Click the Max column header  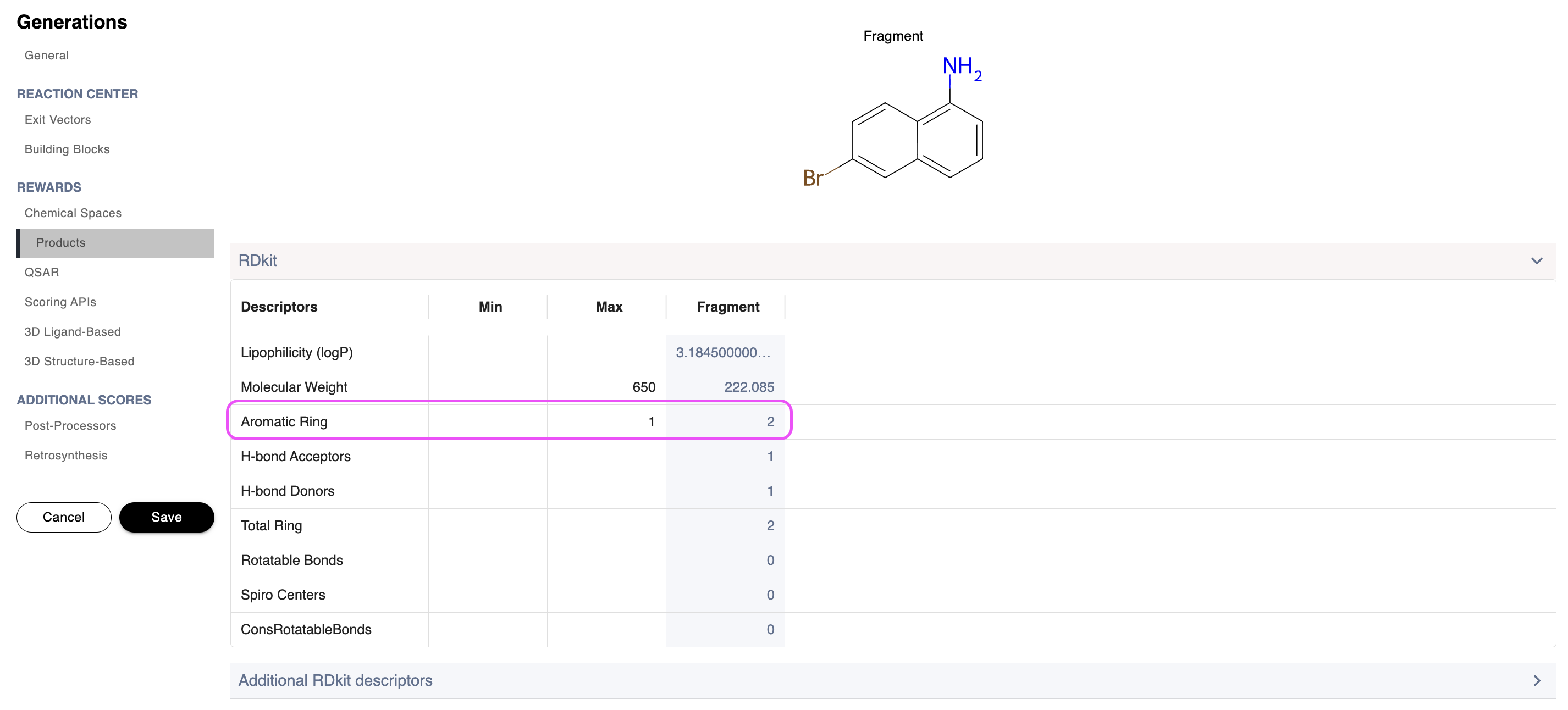click(609, 307)
